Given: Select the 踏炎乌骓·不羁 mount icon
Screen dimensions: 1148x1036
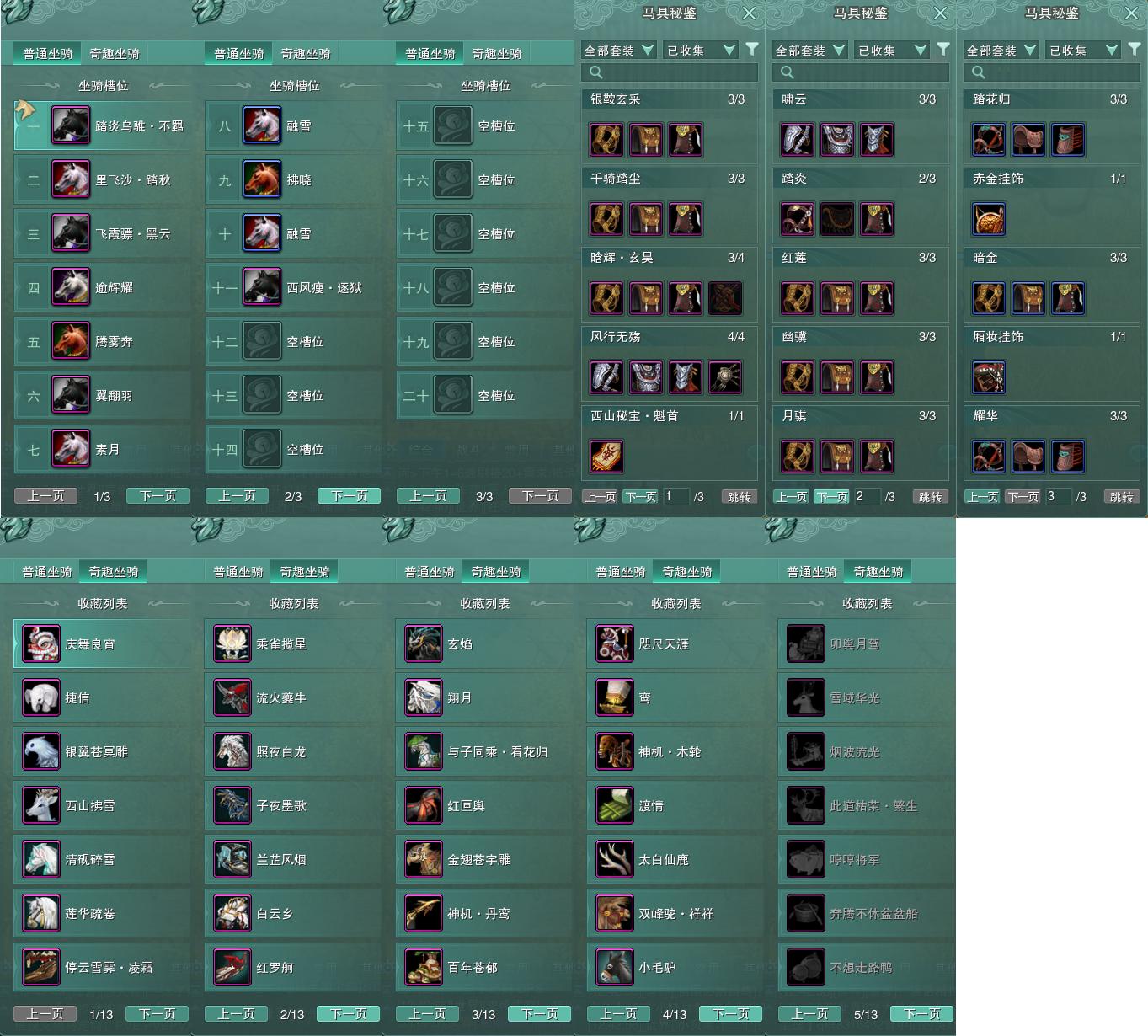Looking at the screenshot, I should pos(71,125).
